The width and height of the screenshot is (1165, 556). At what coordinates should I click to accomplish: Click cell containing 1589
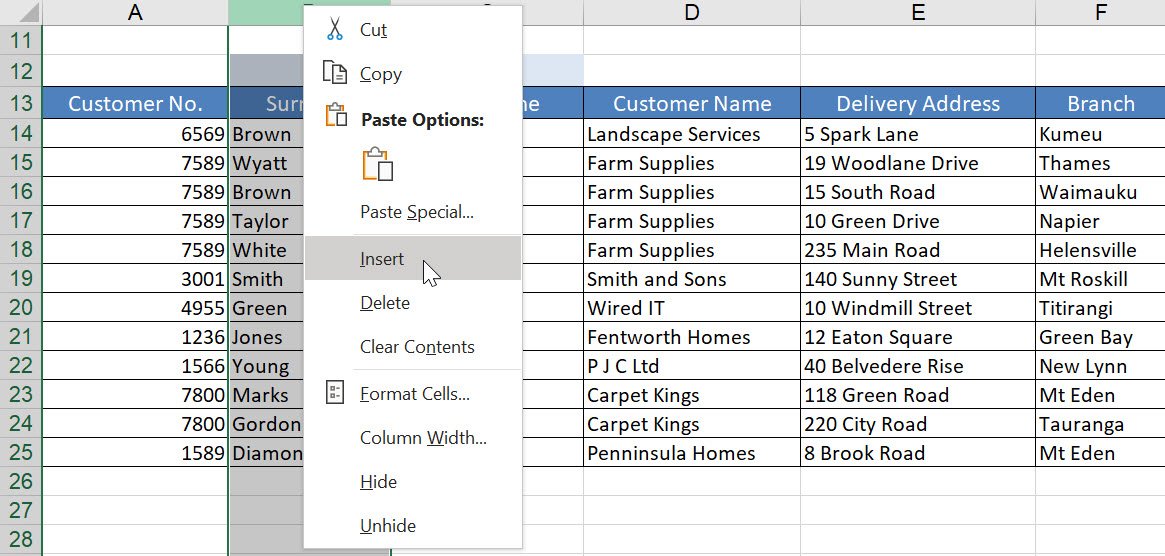click(135, 453)
